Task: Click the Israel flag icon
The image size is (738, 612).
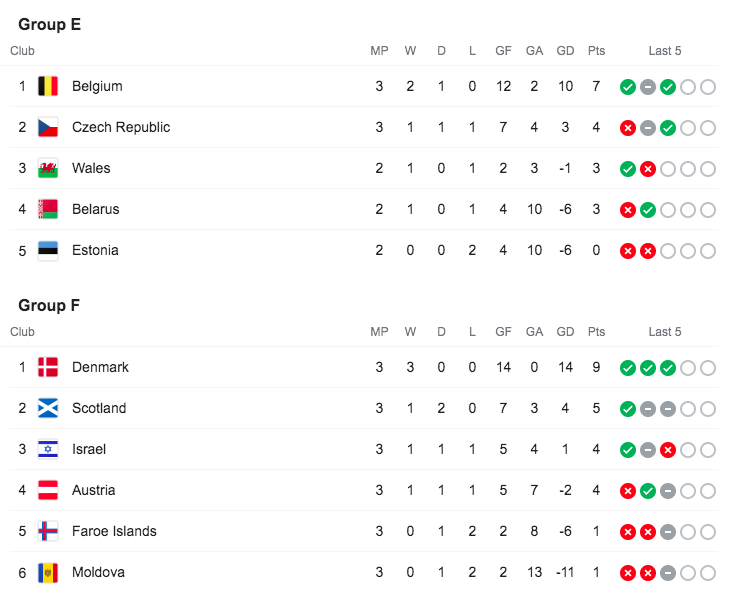Action: tap(48, 449)
